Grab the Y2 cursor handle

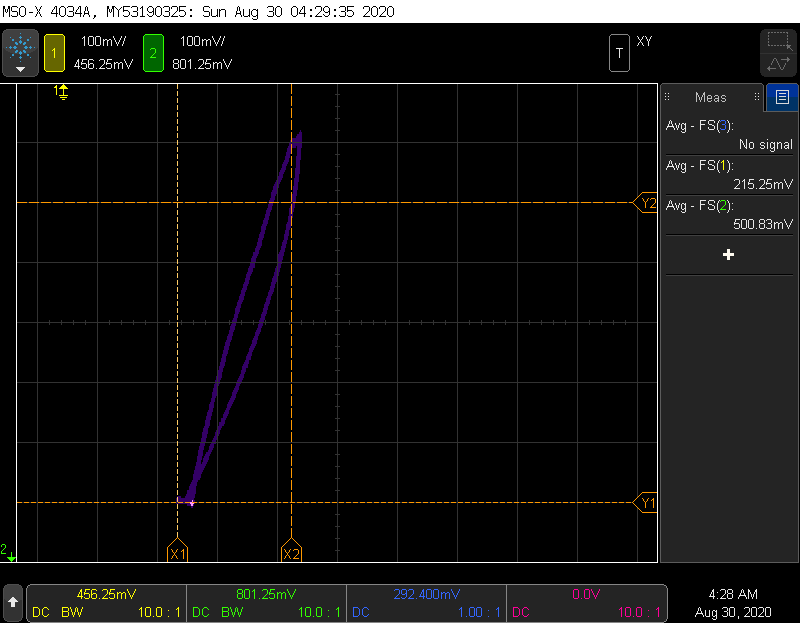click(647, 203)
